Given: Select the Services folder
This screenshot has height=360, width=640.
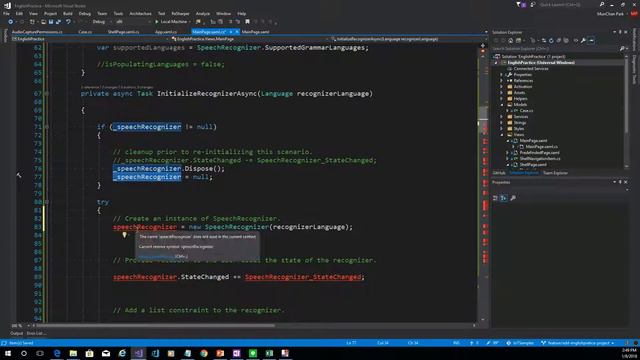Looking at the screenshot, I should coord(521,117).
